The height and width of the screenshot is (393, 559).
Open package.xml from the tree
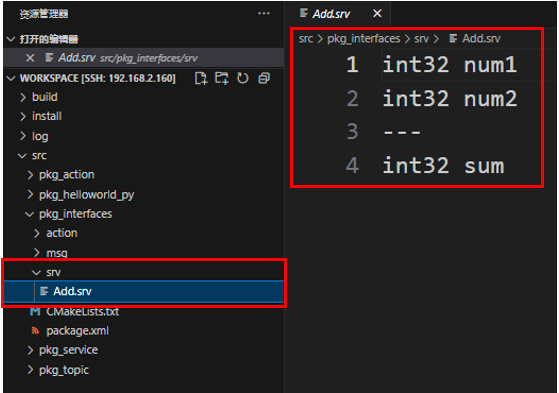click(x=77, y=331)
